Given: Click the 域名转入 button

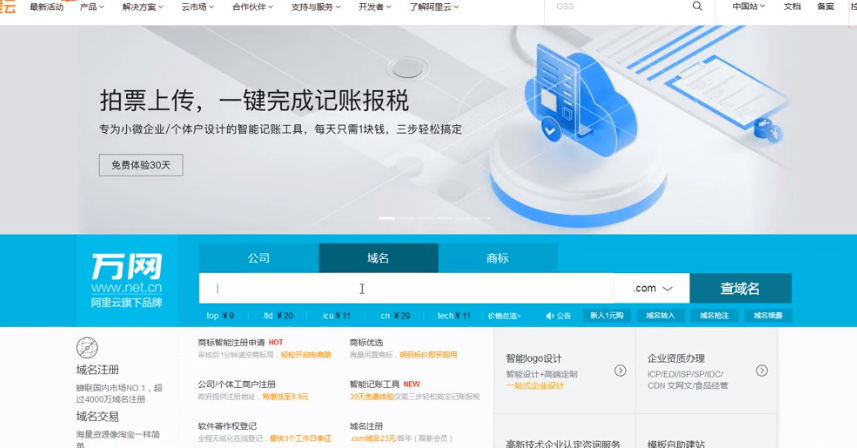Looking at the screenshot, I should point(660,315).
